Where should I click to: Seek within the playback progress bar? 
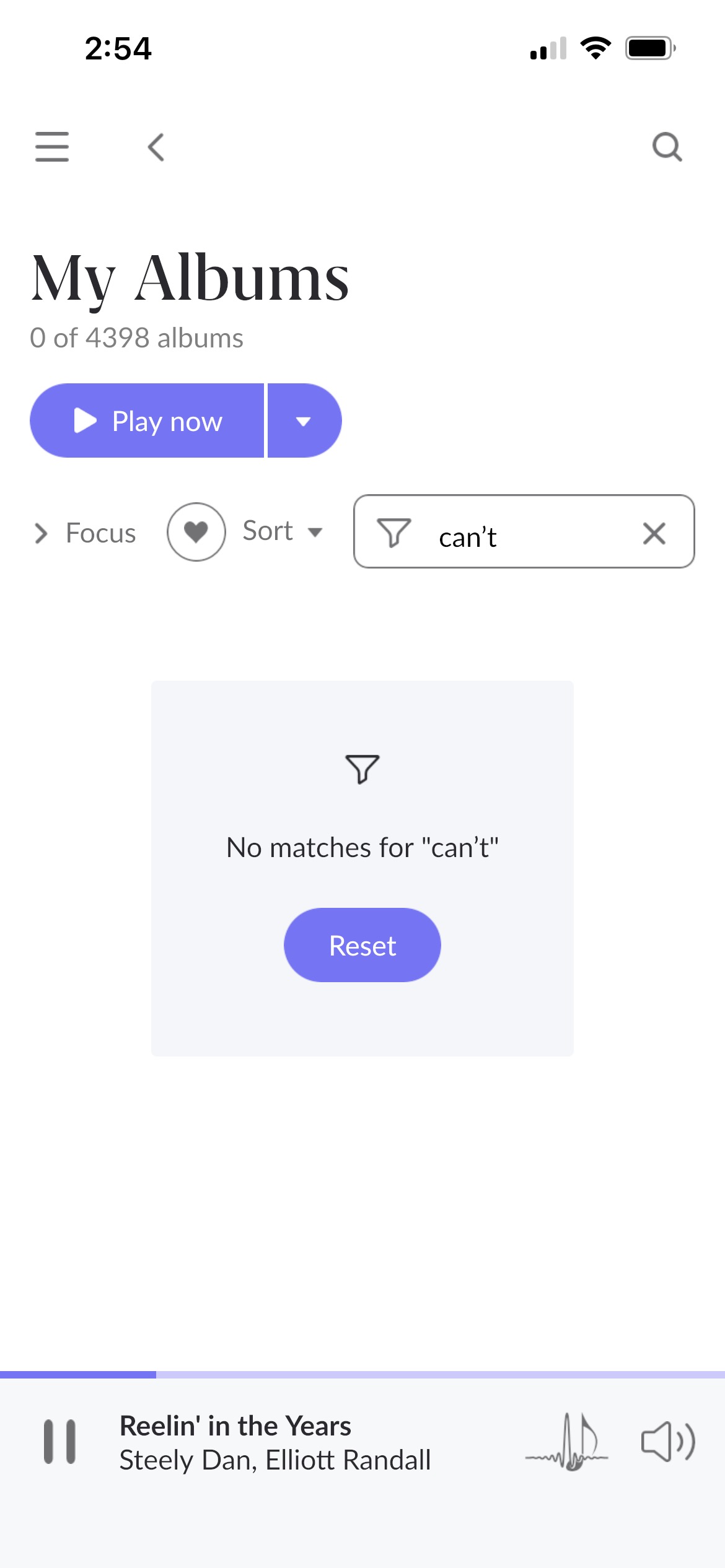tap(362, 1375)
